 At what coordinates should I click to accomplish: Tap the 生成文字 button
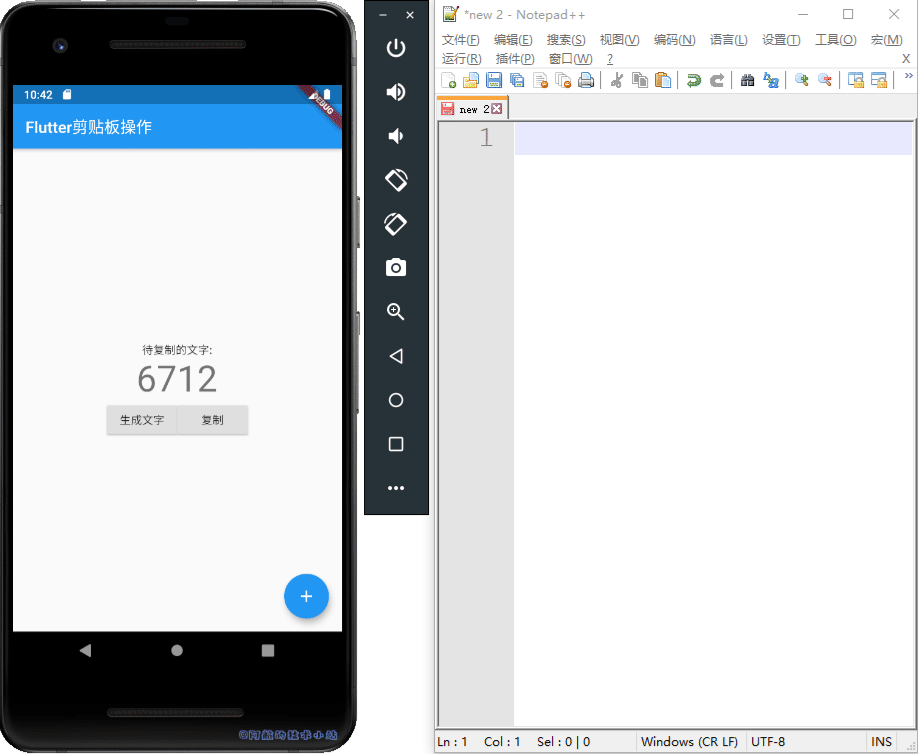142,420
